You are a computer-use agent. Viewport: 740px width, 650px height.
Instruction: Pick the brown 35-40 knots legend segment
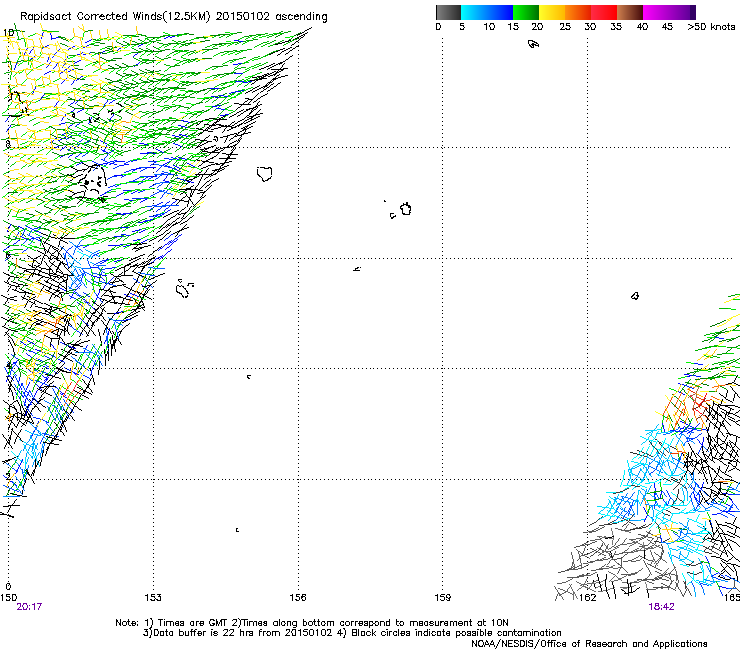(630, 12)
